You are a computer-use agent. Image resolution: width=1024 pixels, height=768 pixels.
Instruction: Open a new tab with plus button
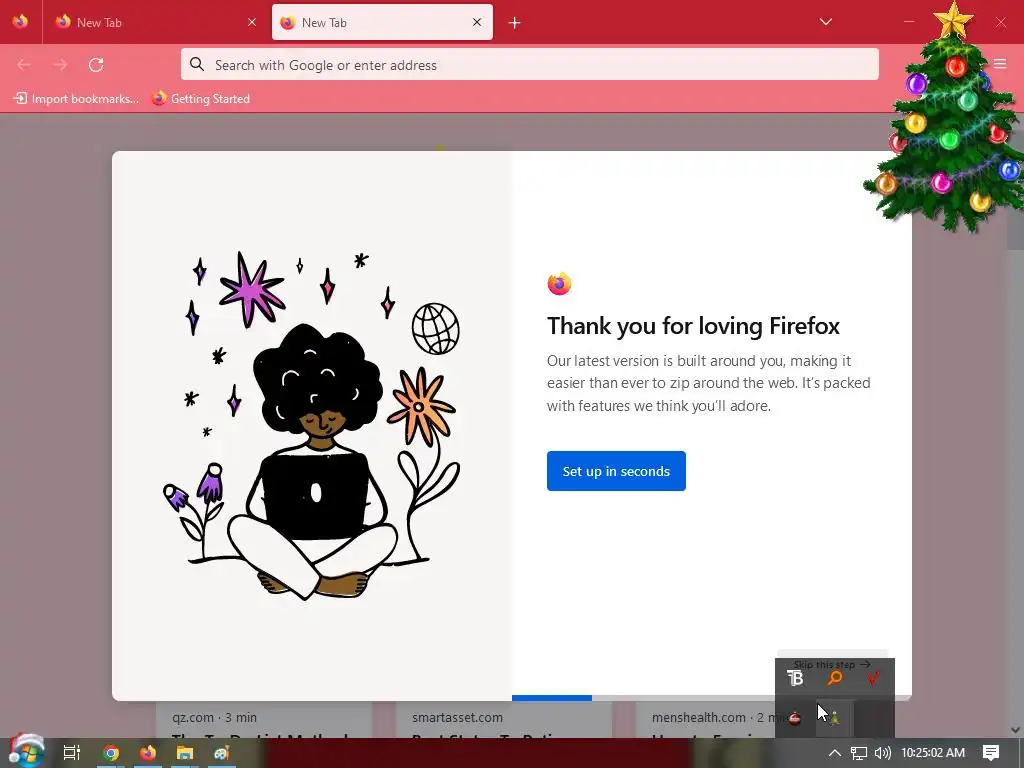pos(515,23)
